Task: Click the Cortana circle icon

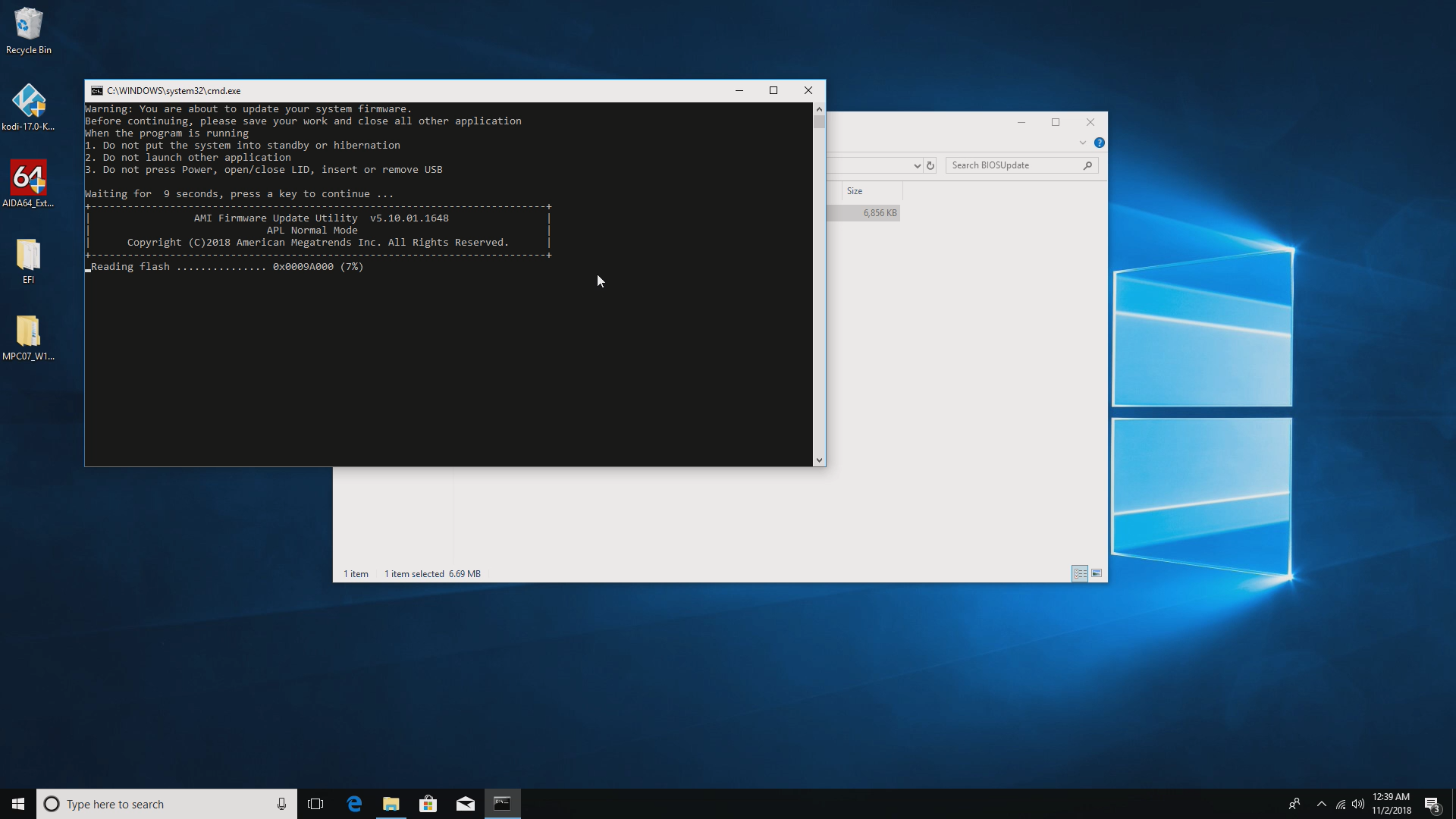Action: pyautogui.click(x=52, y=804)
